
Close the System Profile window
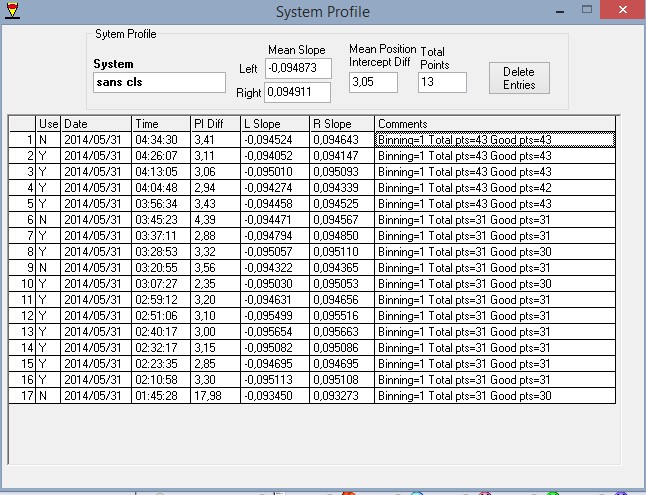[x=623, y=9]
